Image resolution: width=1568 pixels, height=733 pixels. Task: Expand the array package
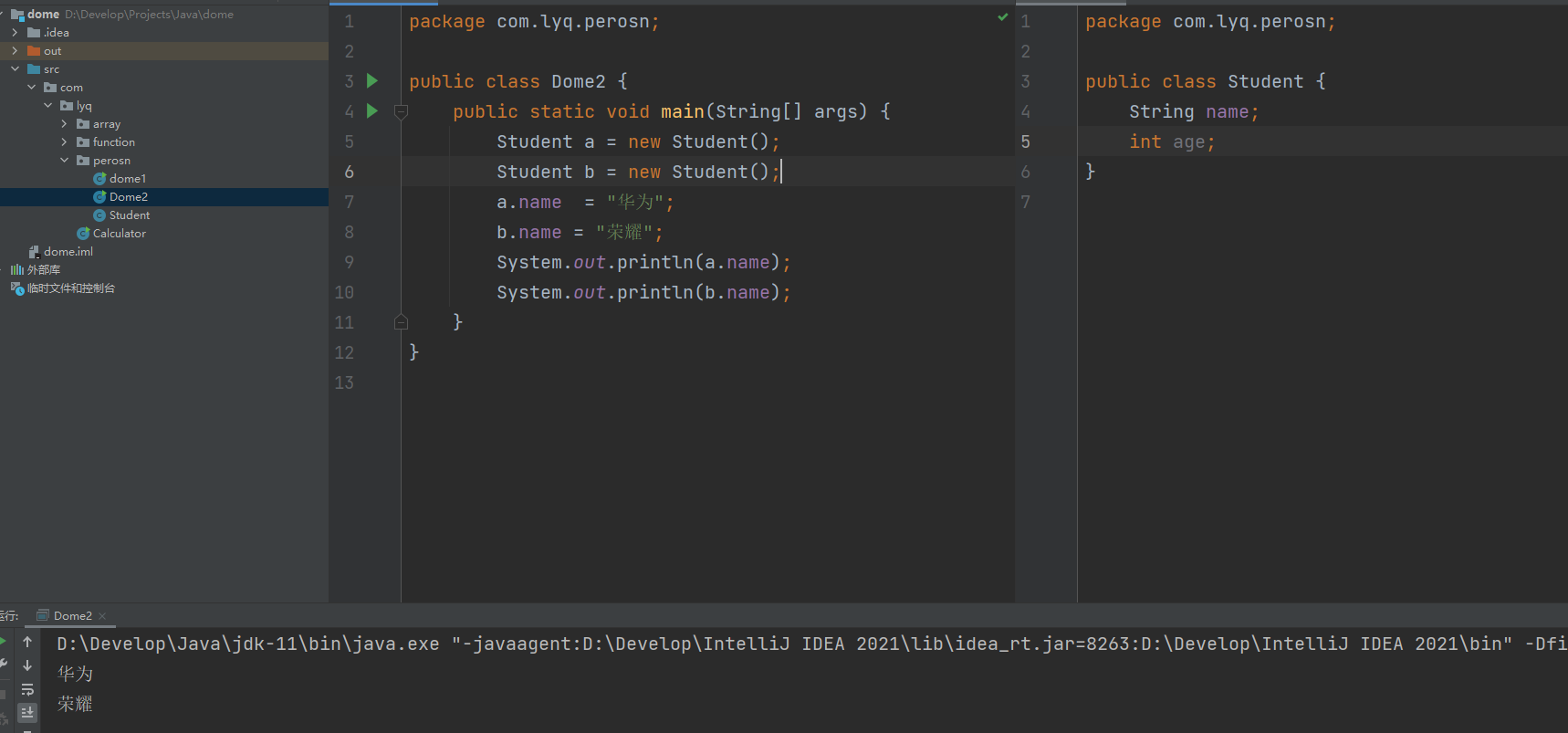tap(64, 124)
